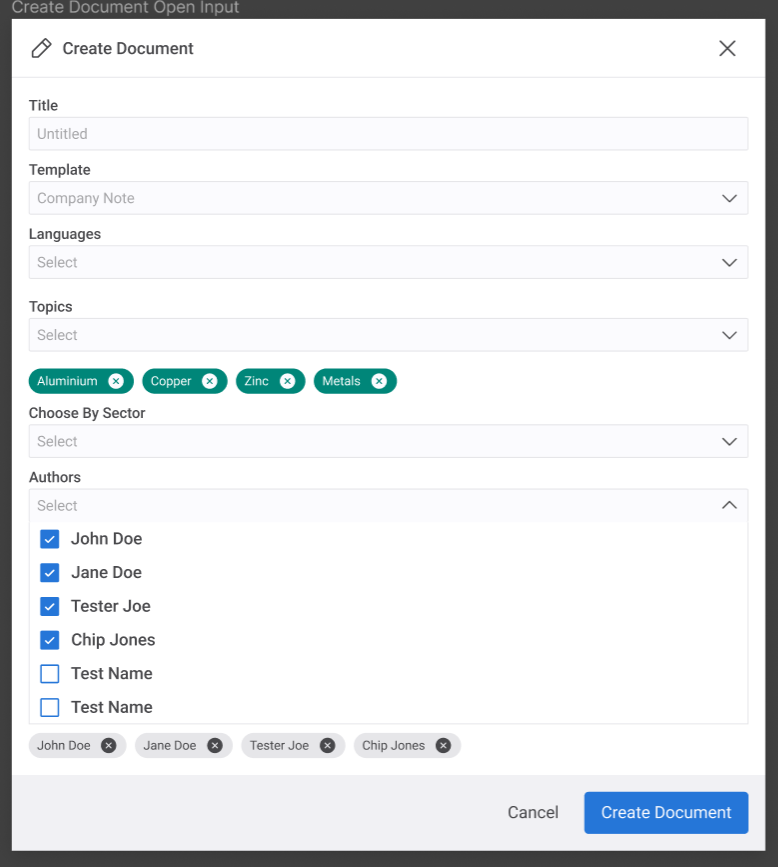Click the pencil icon beside Create Document
Screen dimensions: 778x867
pyautogui.click(x=41, y=48)
